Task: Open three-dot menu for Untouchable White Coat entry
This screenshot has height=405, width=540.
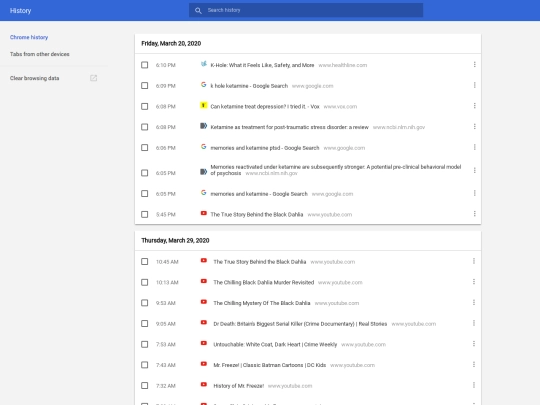Action: click(x=474, y=344)
